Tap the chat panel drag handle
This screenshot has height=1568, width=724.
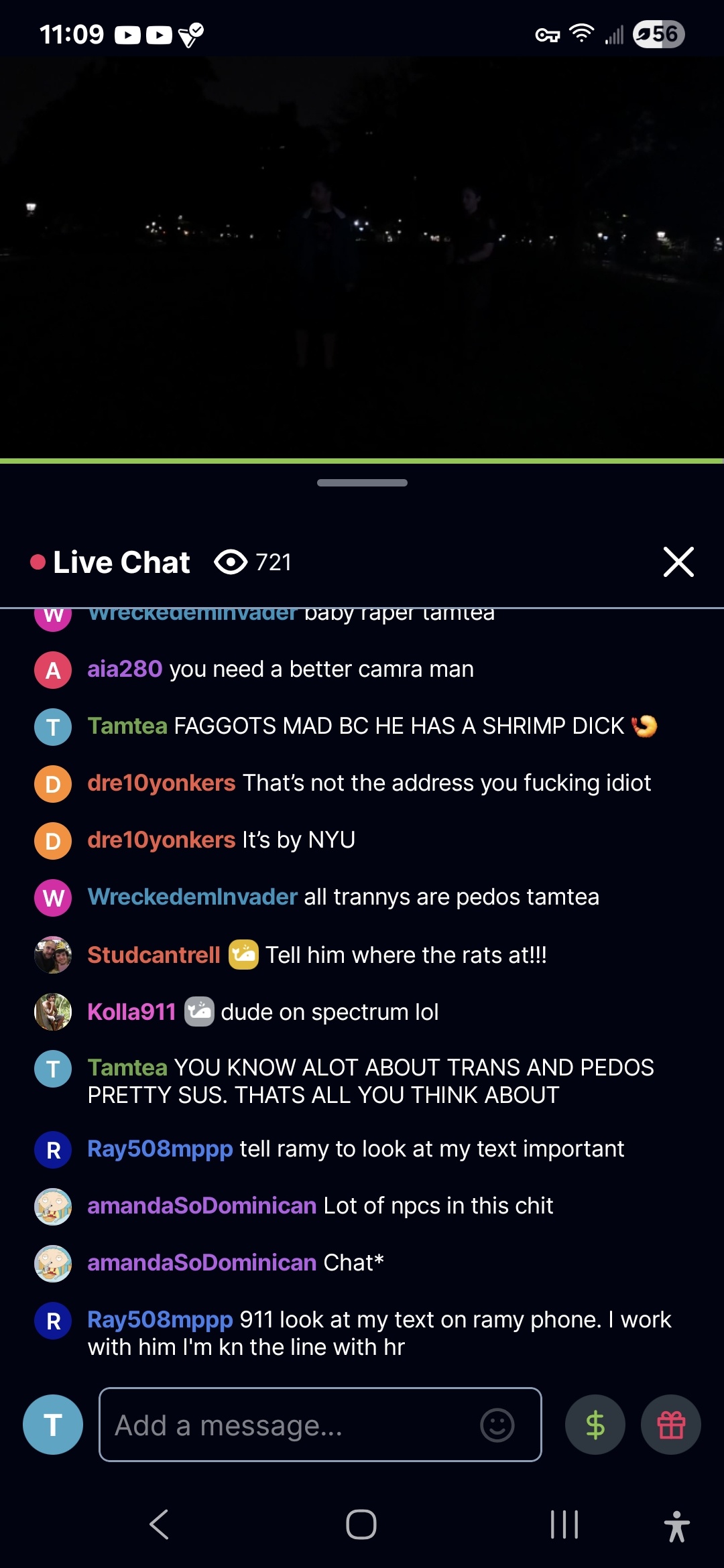coord(362,482)
